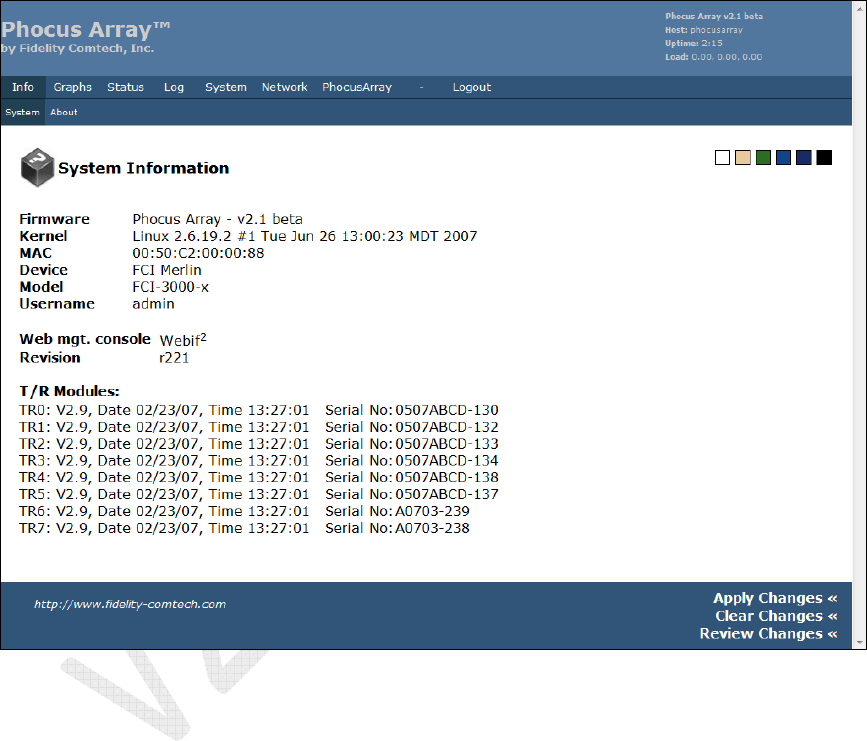Select the dark navy theme swatch
This screenshot has height=741, width=867.
tap(803, 158)
